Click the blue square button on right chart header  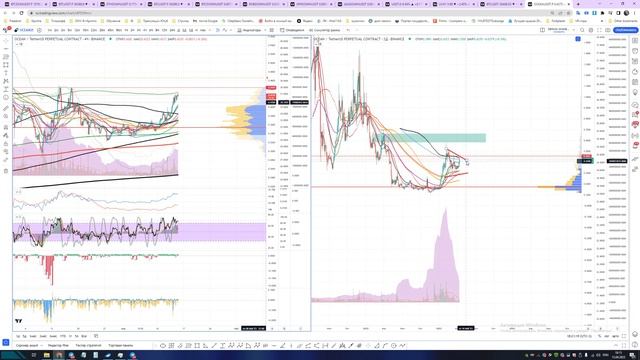pyautogui.click(x=578, y=39)
